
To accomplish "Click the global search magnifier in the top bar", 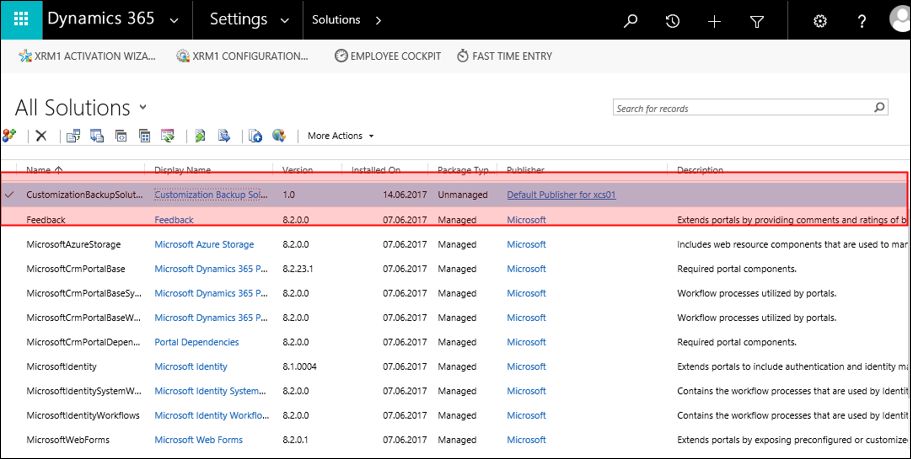I will (x=630, y=21).
